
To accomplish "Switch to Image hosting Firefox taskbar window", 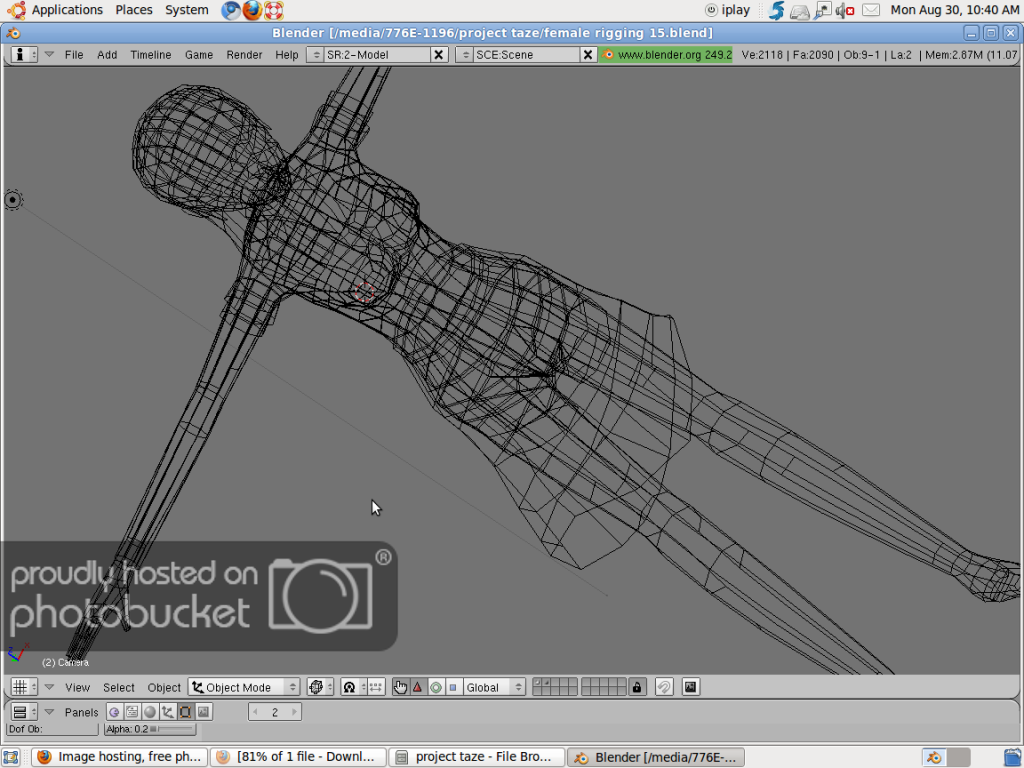I will pos(120,757).
